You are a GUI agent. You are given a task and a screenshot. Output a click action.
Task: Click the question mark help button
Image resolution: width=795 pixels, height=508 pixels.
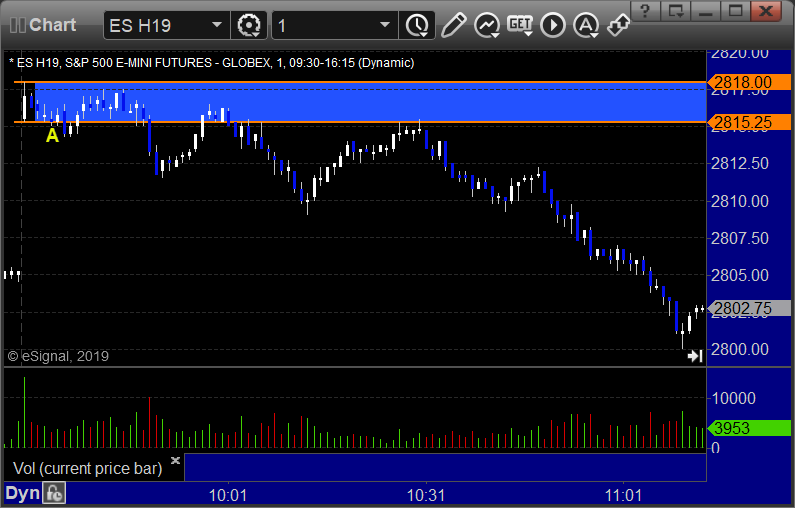point(645,10)
